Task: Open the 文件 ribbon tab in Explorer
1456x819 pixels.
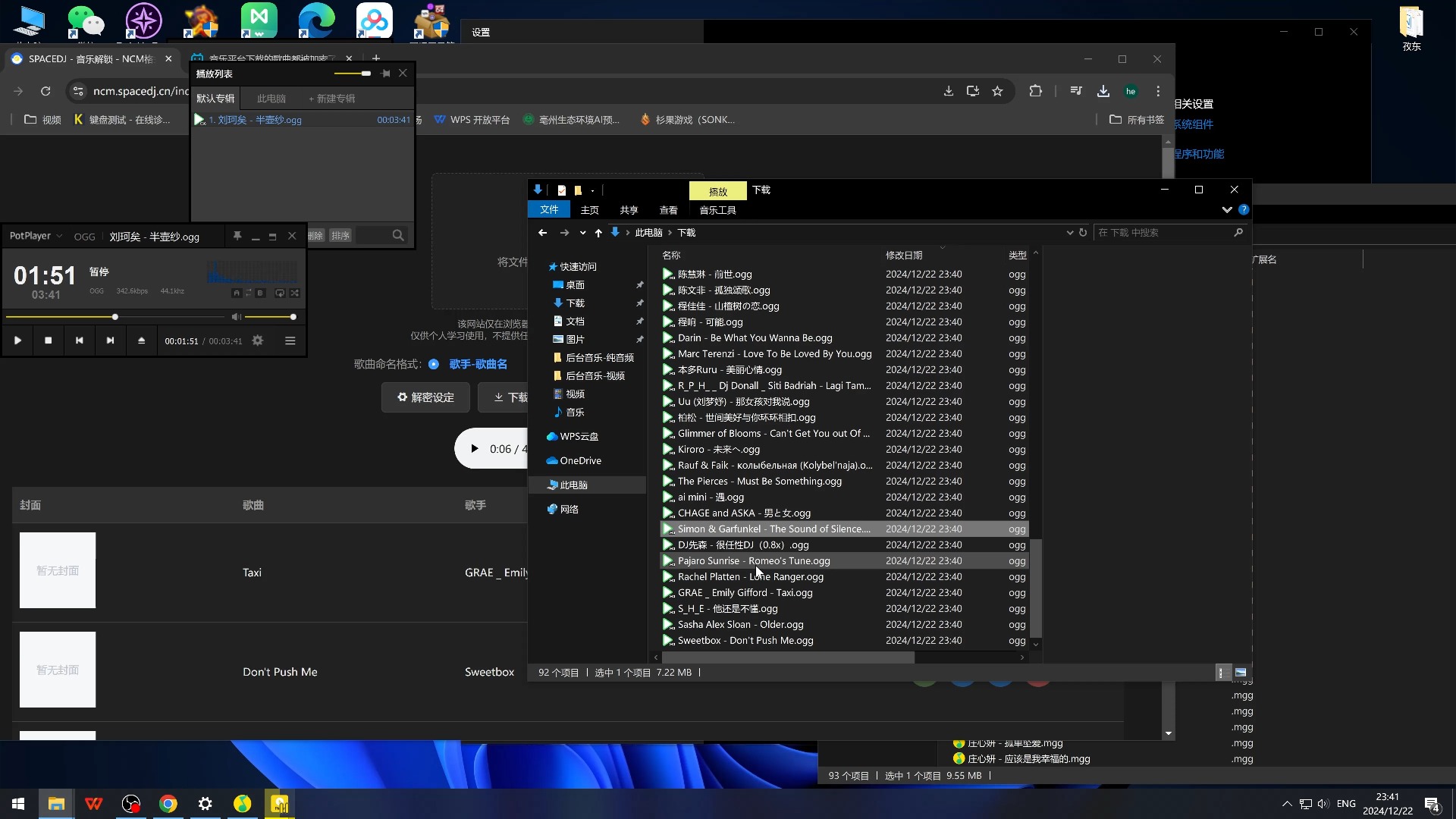Action: 549,210
